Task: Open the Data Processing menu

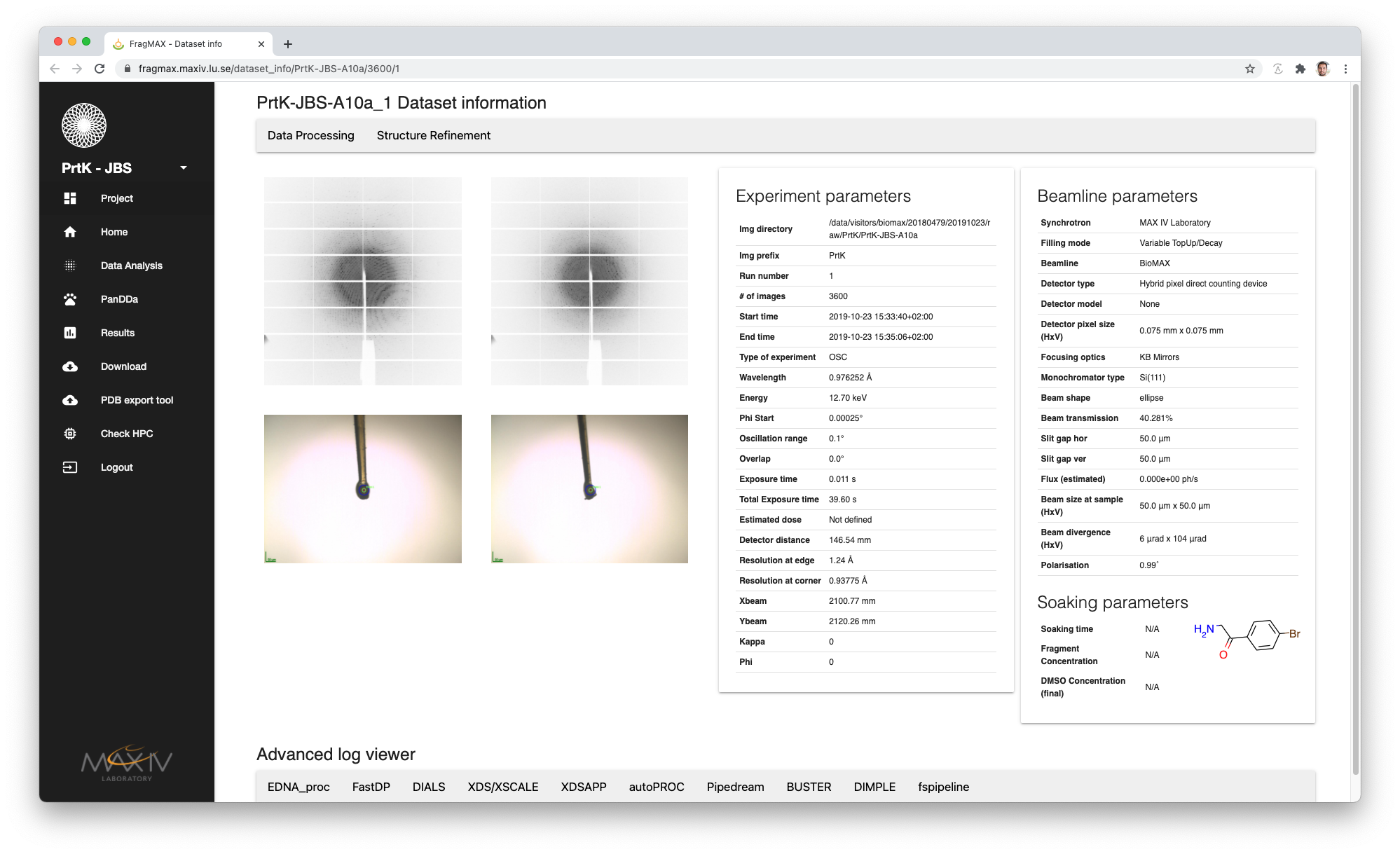Action: (x=310, y=135)
